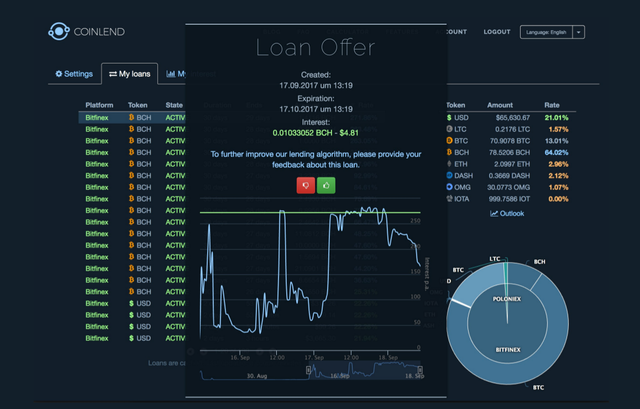The height and width of the screenshot is (409, 640).
Task: Give thumbs down feedback on loan
Action: tap(305, 185)
